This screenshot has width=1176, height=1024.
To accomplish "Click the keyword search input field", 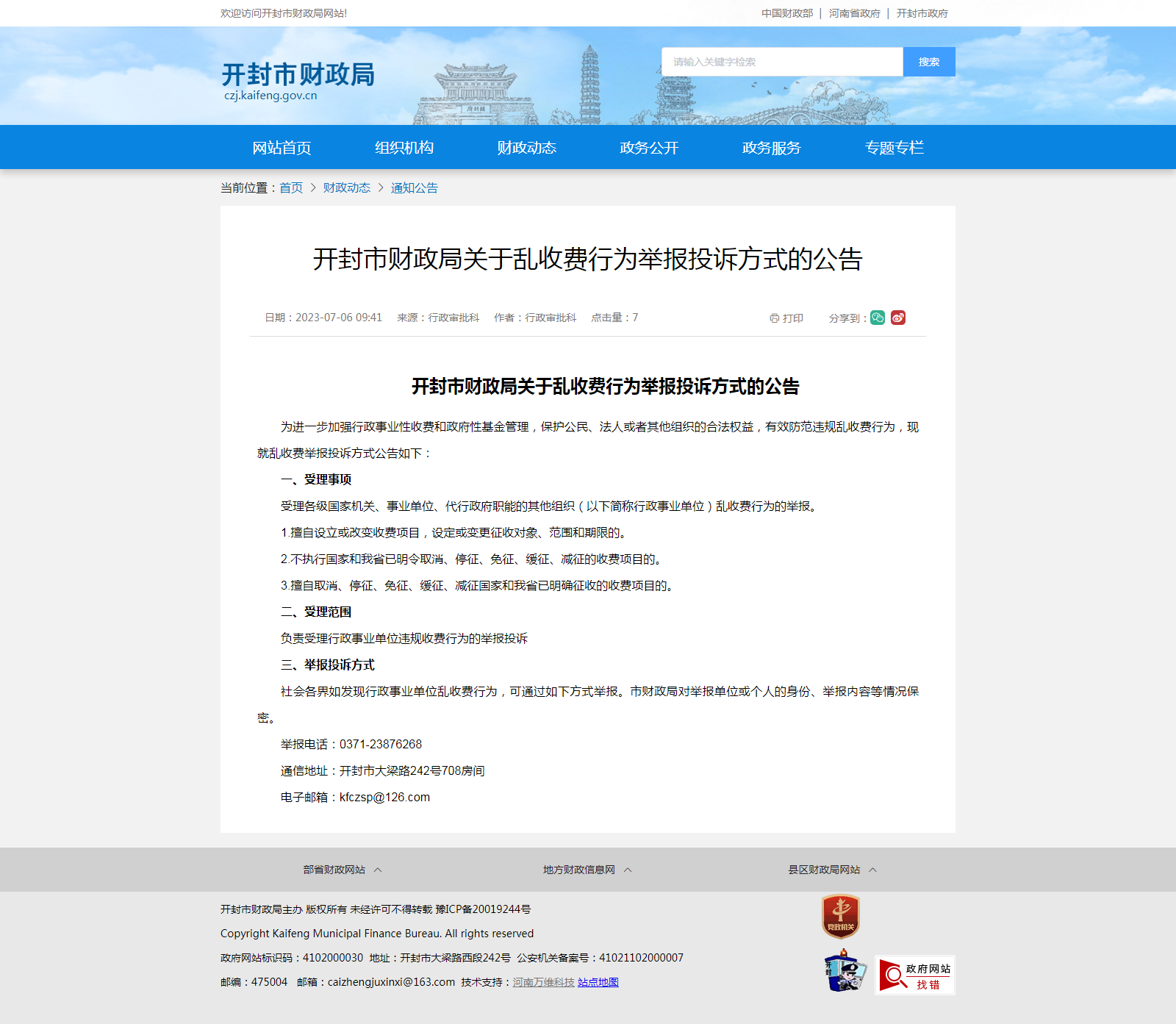I will (x=781, y=62).
